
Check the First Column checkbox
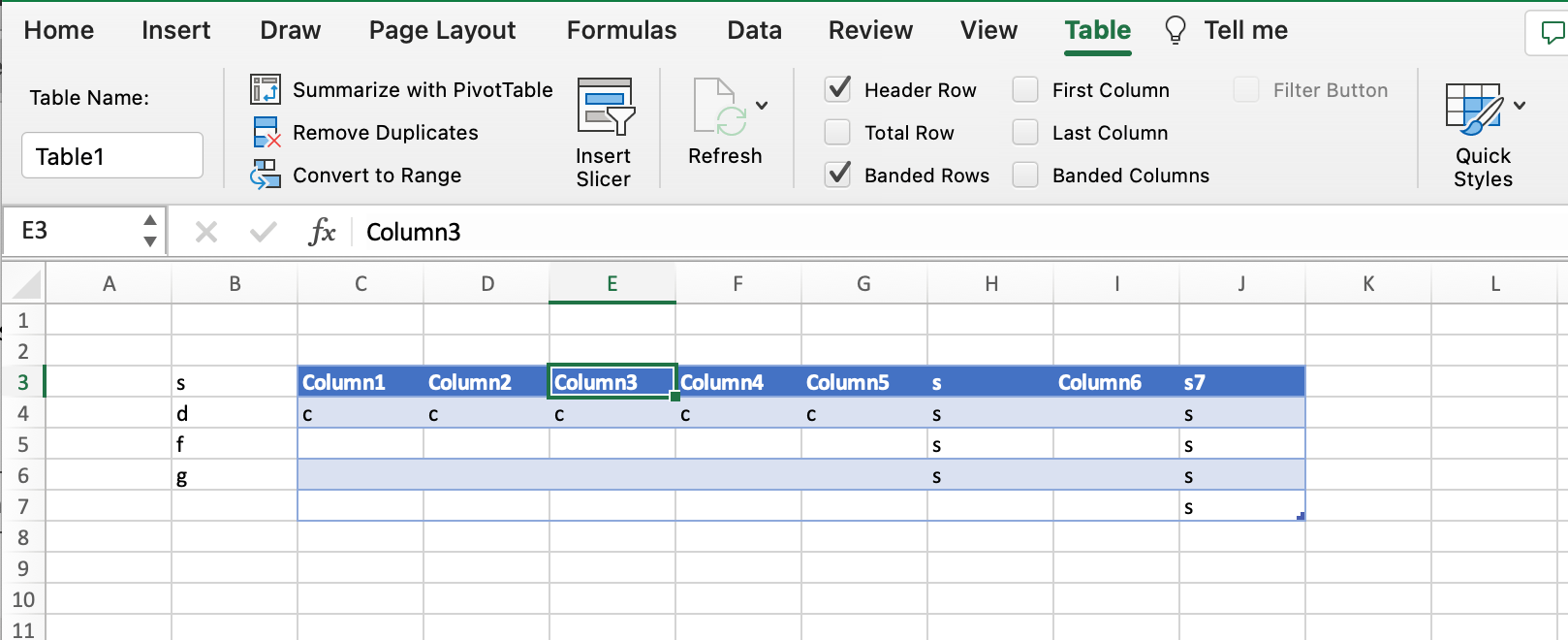click(x=1025, y=89)
